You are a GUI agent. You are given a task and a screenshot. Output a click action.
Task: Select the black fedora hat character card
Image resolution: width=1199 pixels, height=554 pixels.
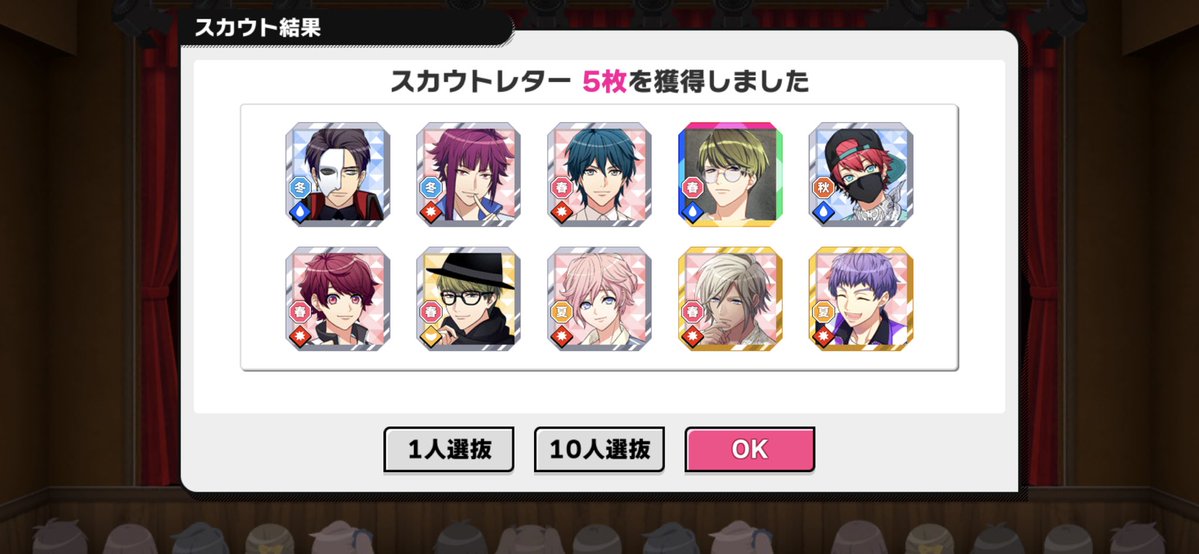tap(469, 298)
